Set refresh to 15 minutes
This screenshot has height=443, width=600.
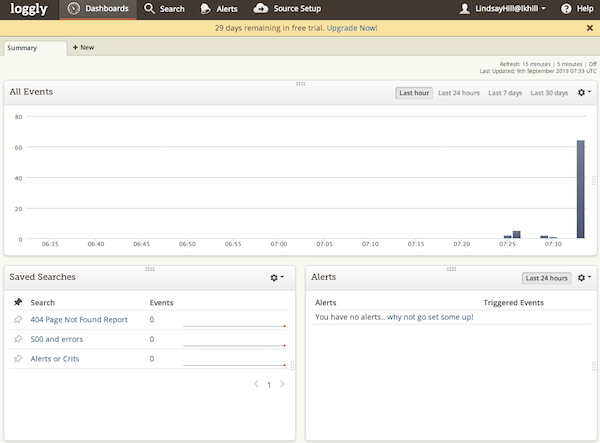tap(536, 64)
